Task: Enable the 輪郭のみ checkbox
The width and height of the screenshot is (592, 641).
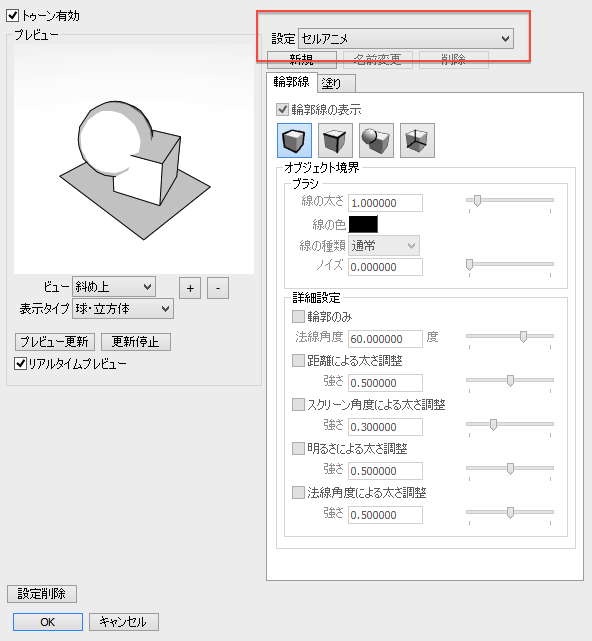Action: [298, 316]
